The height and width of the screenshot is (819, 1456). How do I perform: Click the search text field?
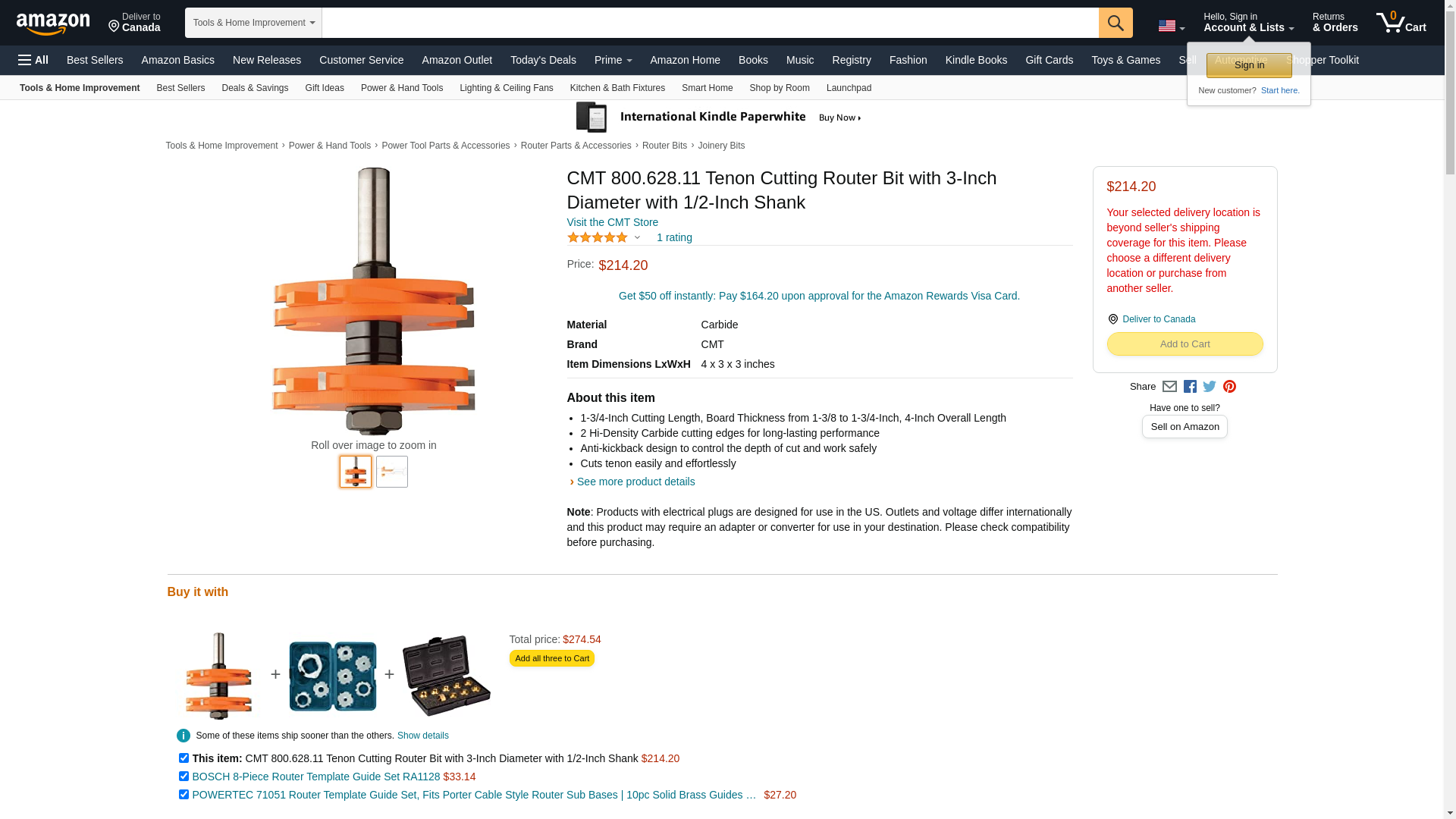coord(710,23)
